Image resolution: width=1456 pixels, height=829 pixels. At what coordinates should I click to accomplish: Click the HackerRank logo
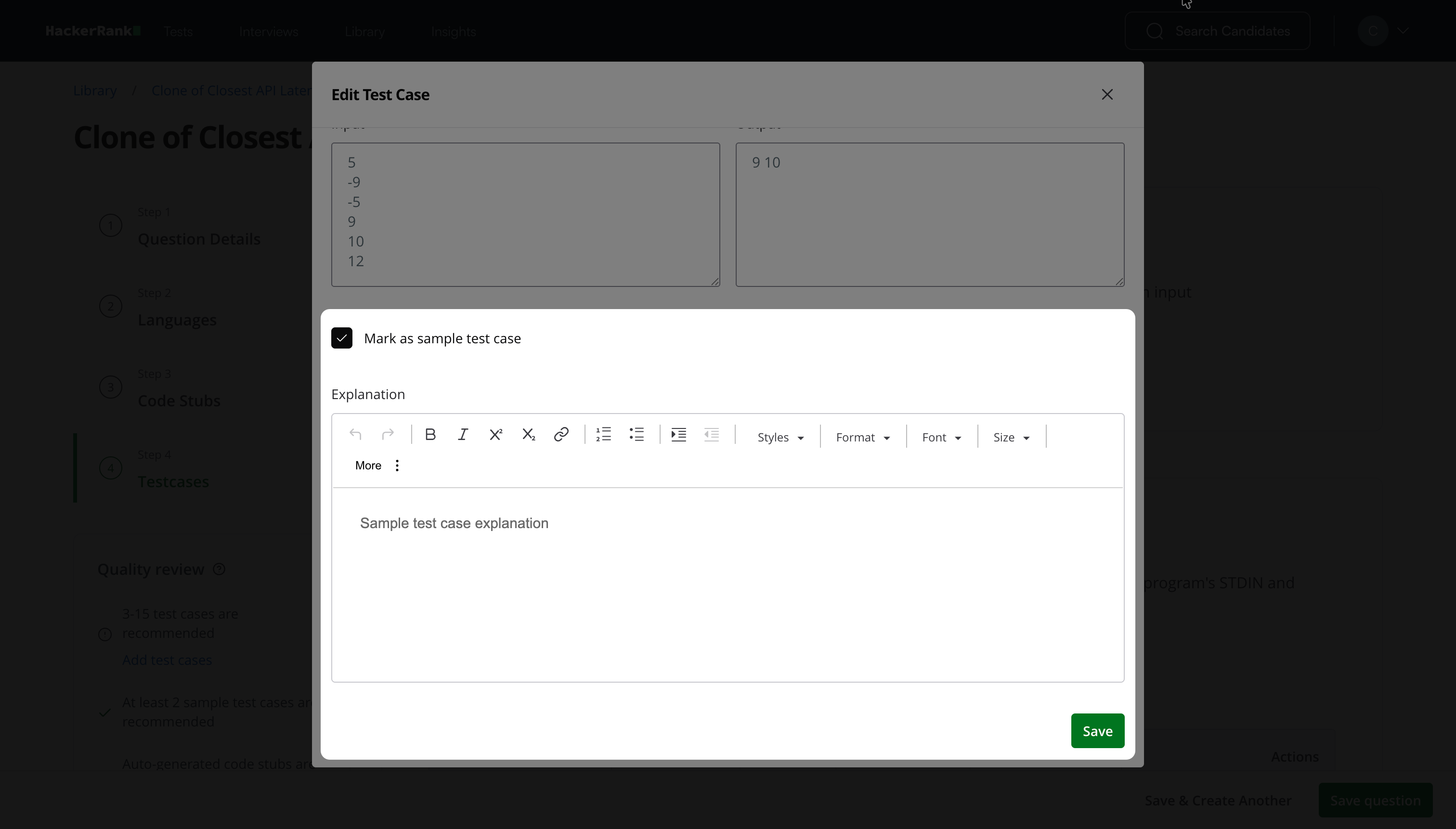click(93, 31)
